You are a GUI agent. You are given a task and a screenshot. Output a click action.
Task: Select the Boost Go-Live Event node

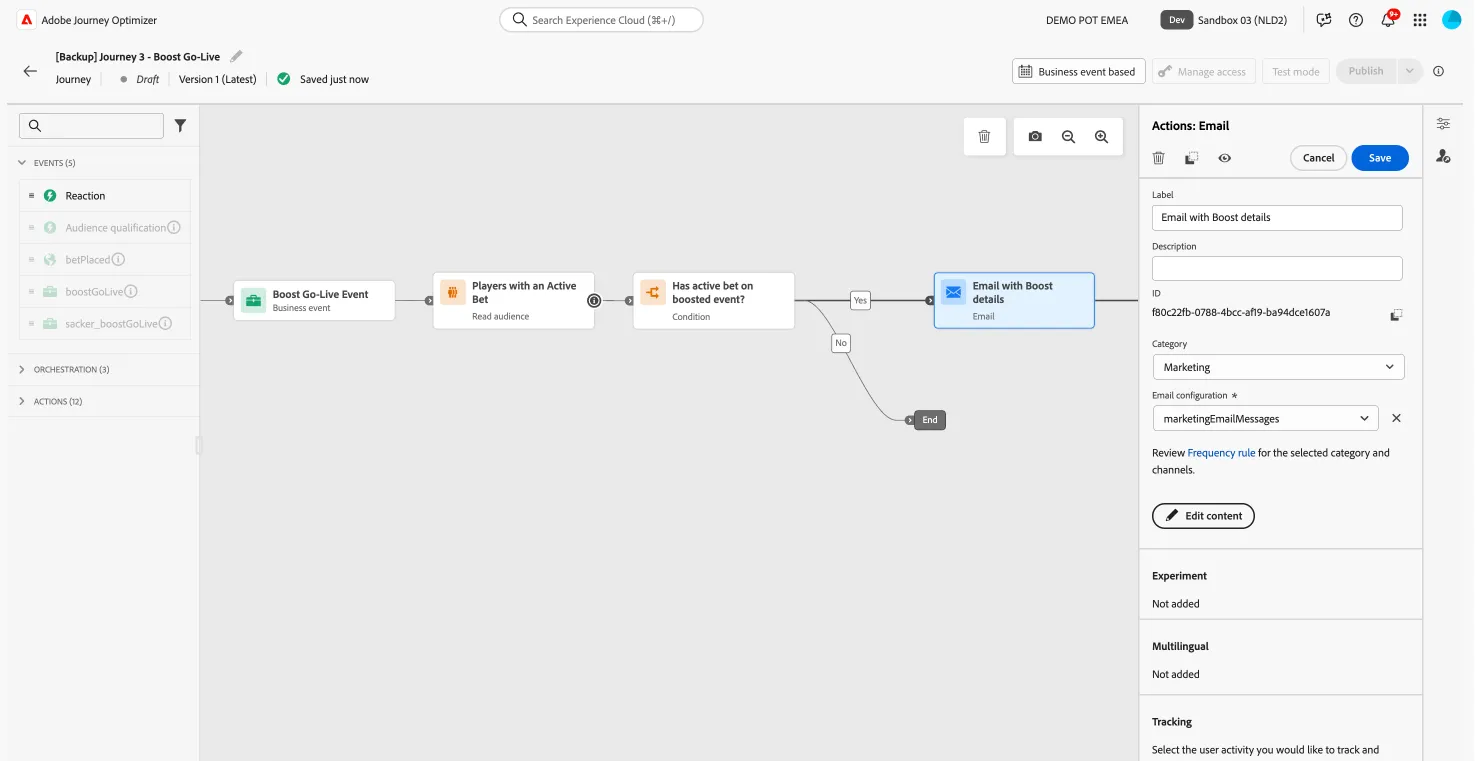(314, 300)
